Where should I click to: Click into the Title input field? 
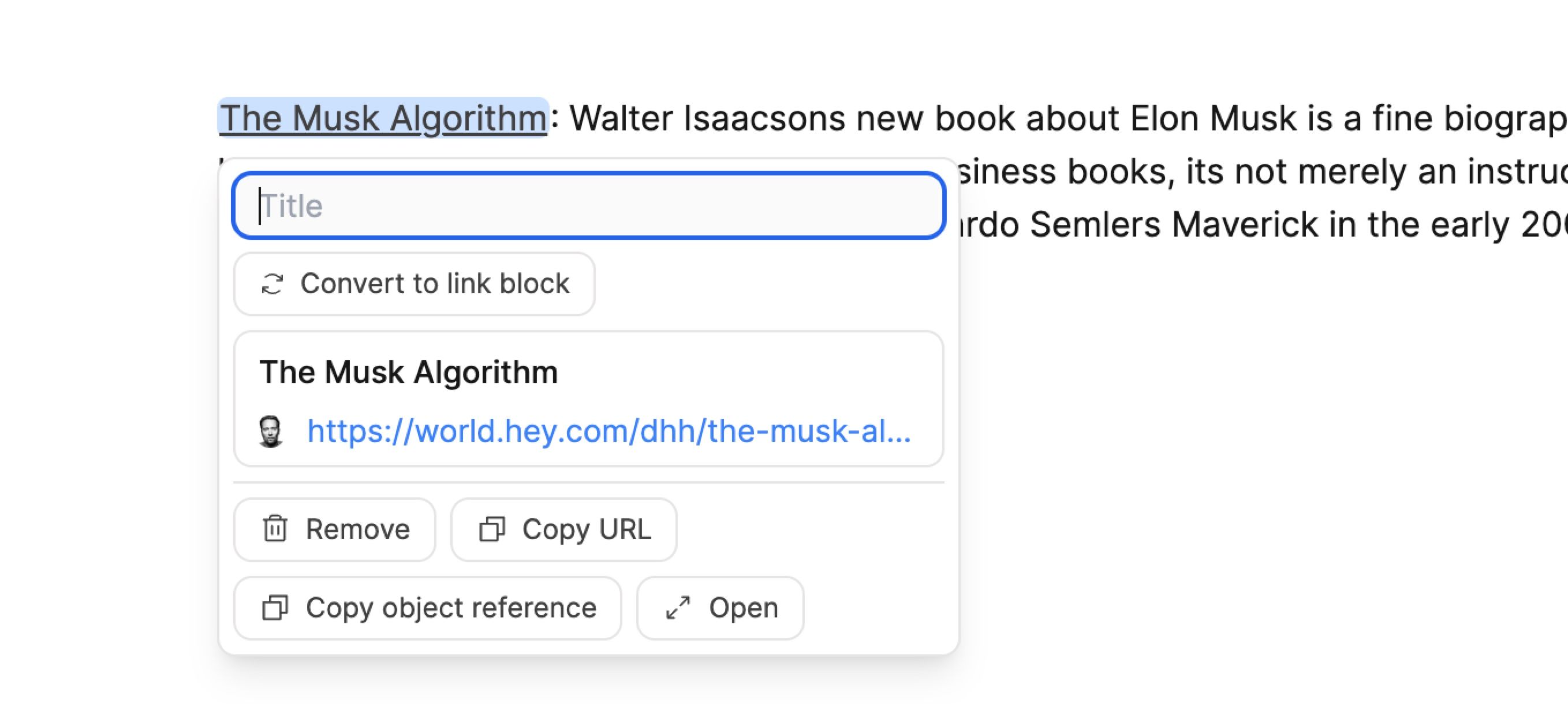587,205
